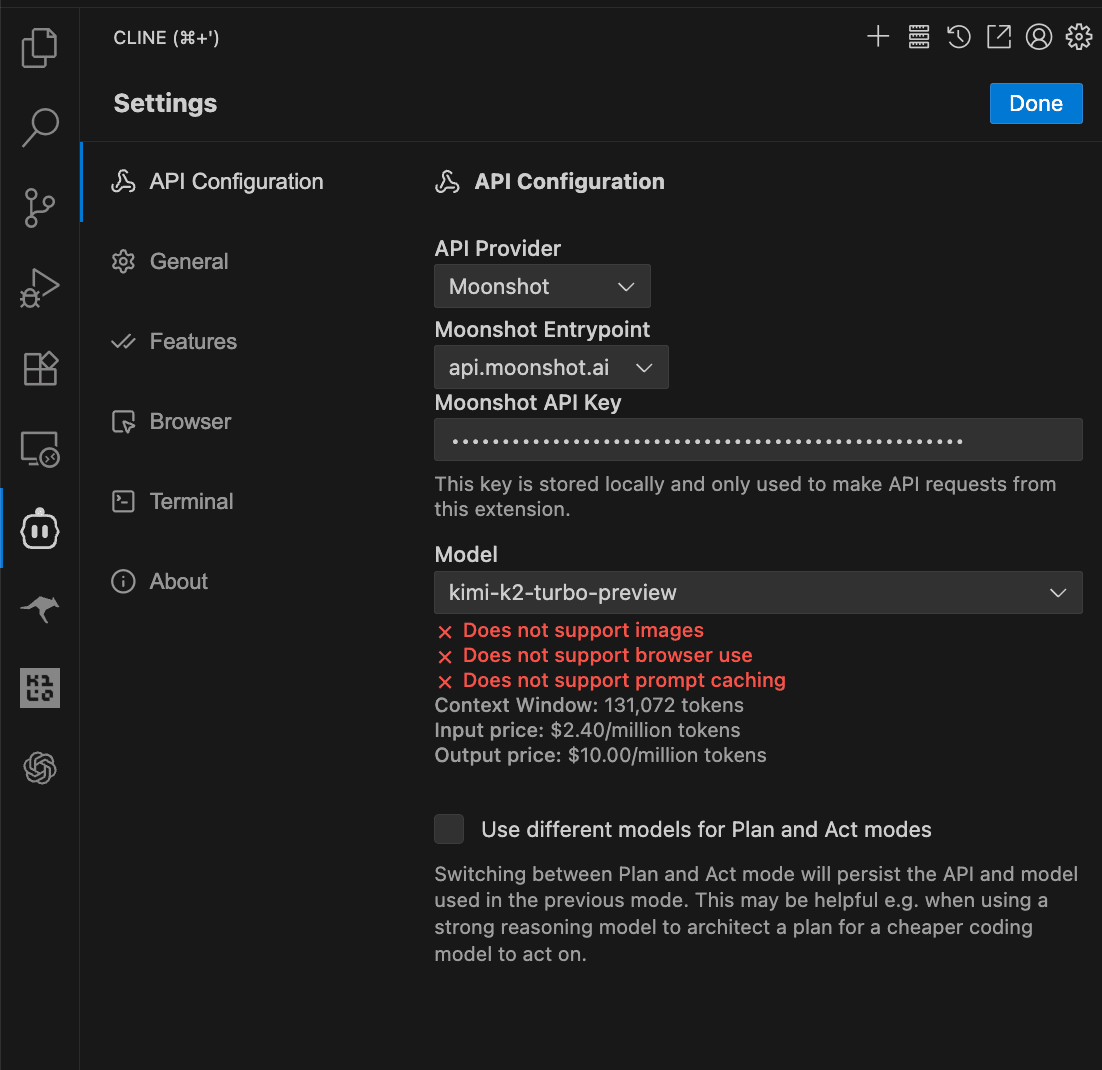The height and width of the screenshot is (1070, 1102).
Task: Open Source Control in the activity bar
Action: (39, 208)
